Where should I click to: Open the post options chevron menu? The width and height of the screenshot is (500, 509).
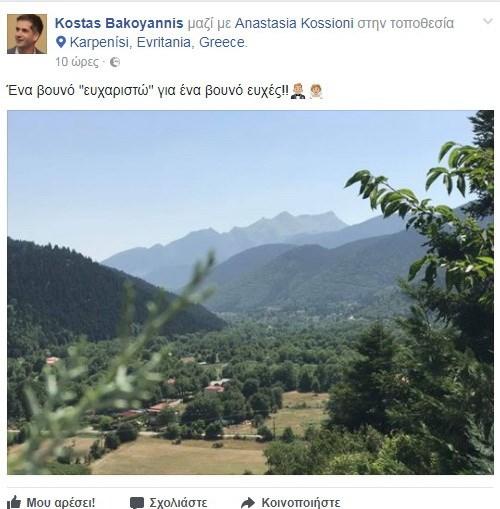pos(488,21)
